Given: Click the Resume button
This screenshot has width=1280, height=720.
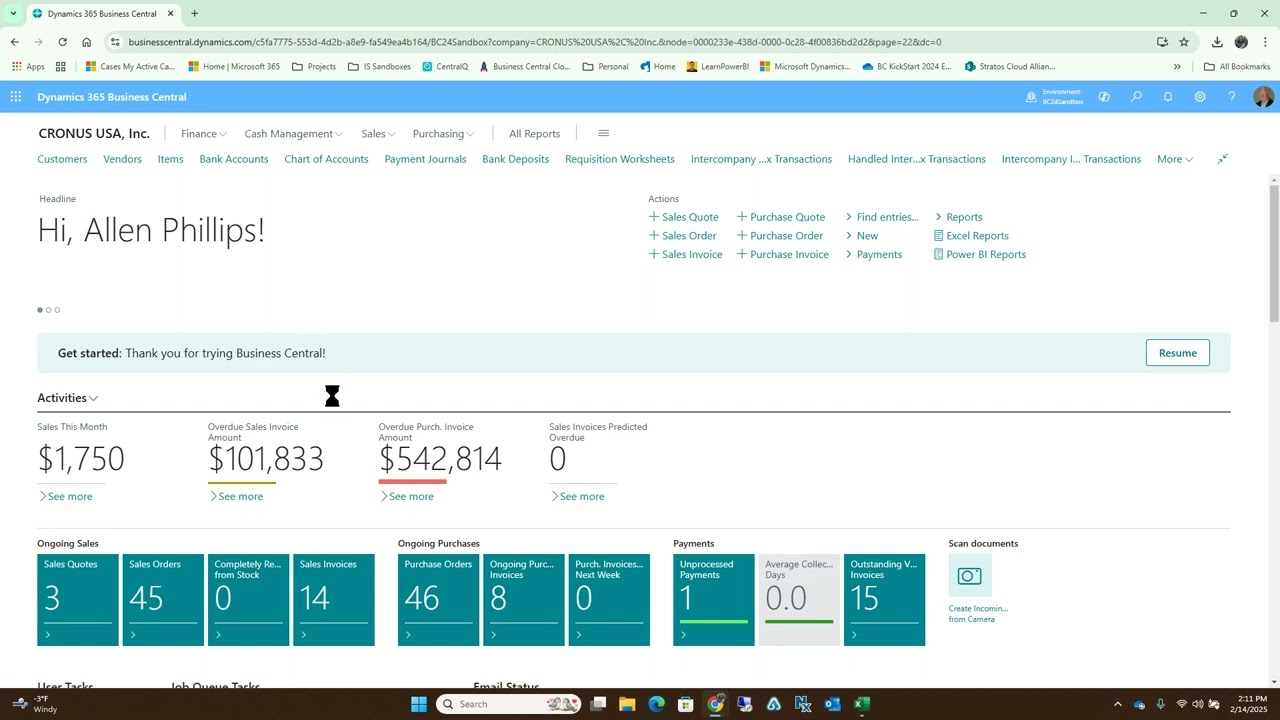Looking at the screenshot, I should point(1177,353).
